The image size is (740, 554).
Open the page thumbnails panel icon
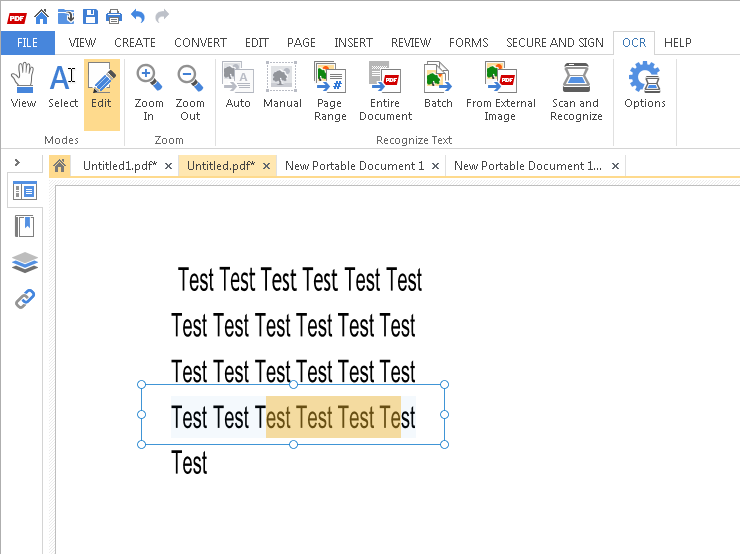coord(25,191)
